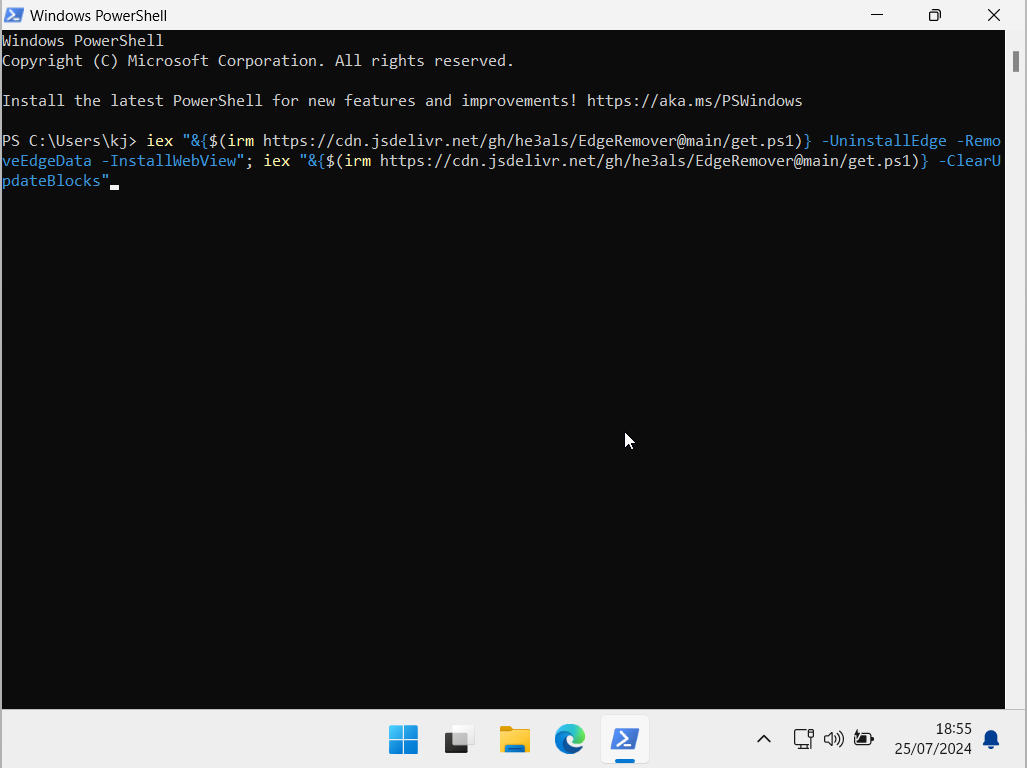Click the PowerShell icon in the title bar
This screenshot has width=1027, height=768.
tap(14, 15)
